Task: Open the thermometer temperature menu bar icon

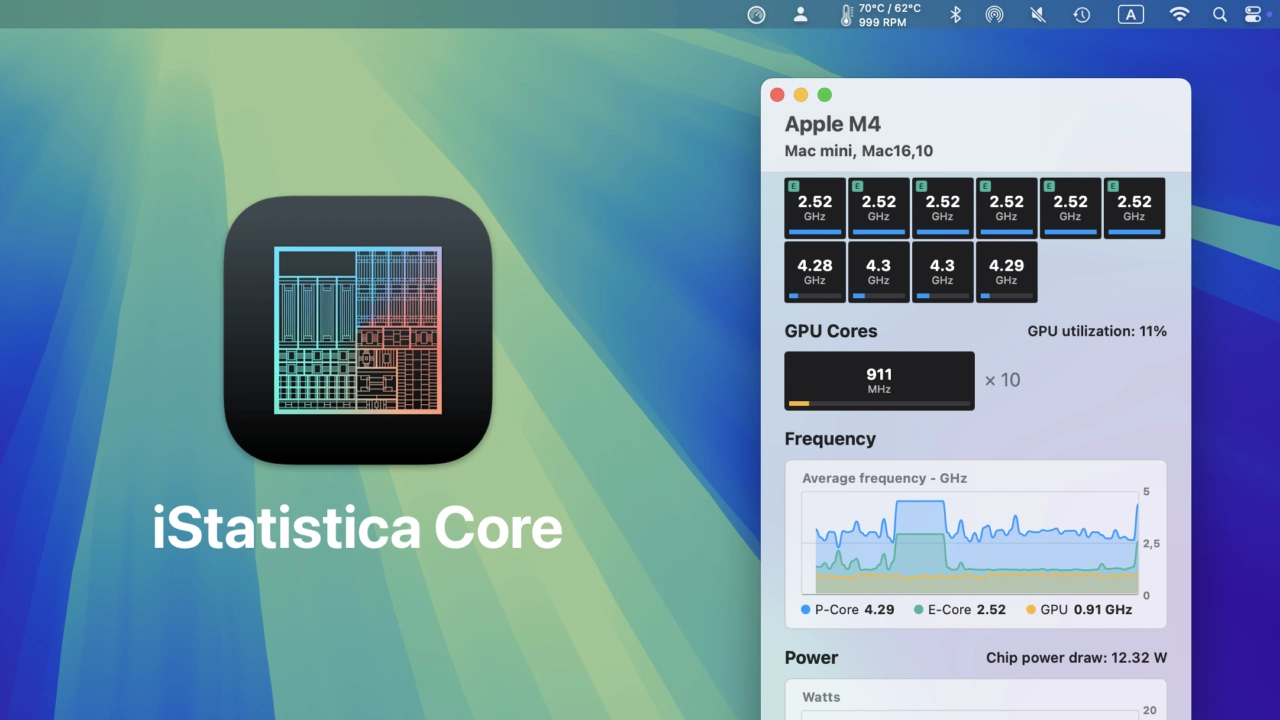Action: click(846, 15)
